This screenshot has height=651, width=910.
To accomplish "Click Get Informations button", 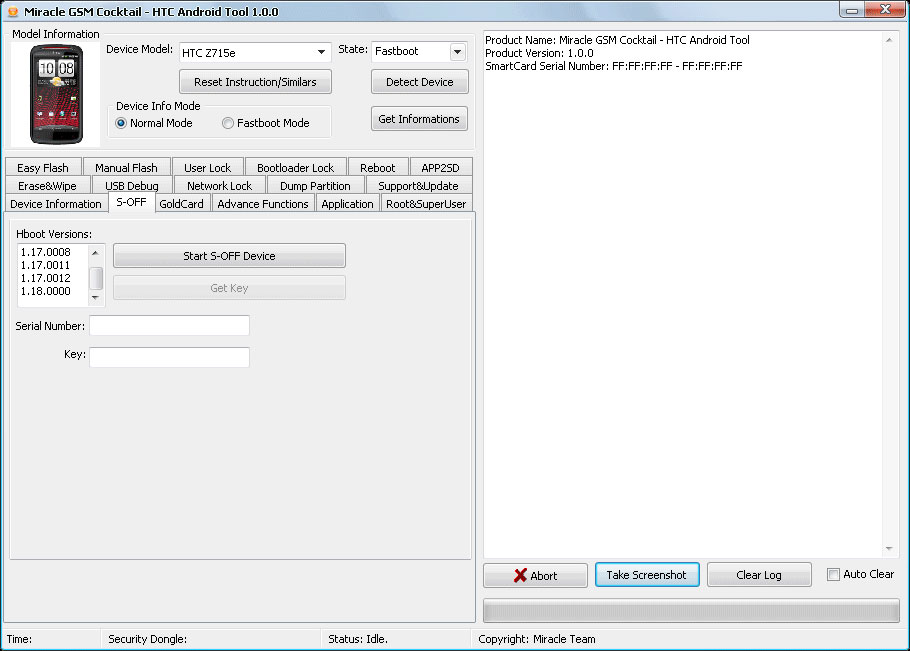I will click(x=419, y=119).
